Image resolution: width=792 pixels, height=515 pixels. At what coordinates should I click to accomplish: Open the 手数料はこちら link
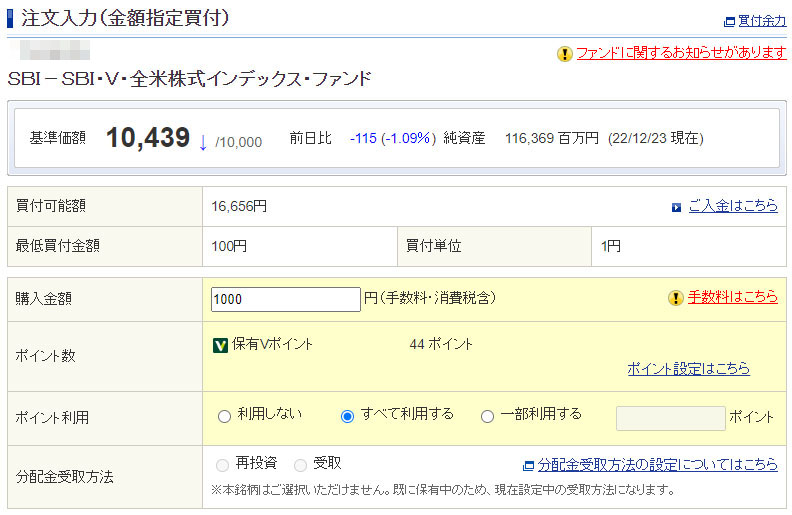pyautogui.click(x=732, y=297)
